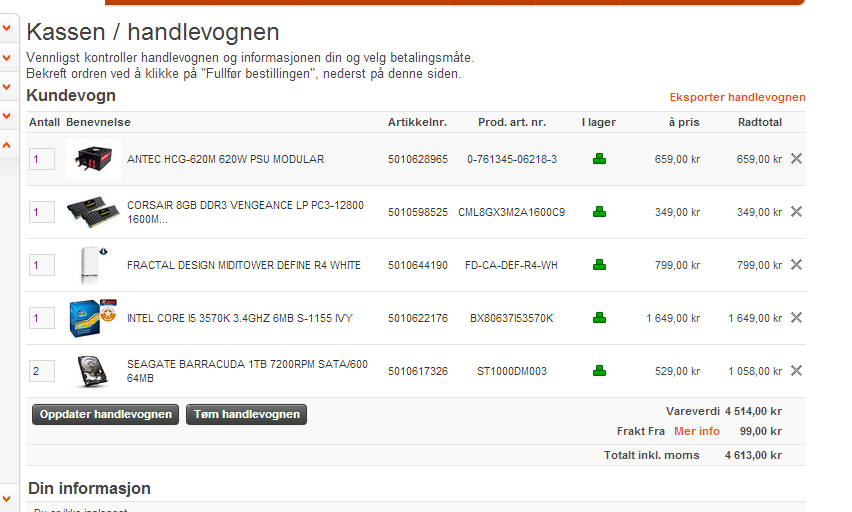Click article number 5010617326
Viewport: 852px width, 512px height.
(418, 371)
